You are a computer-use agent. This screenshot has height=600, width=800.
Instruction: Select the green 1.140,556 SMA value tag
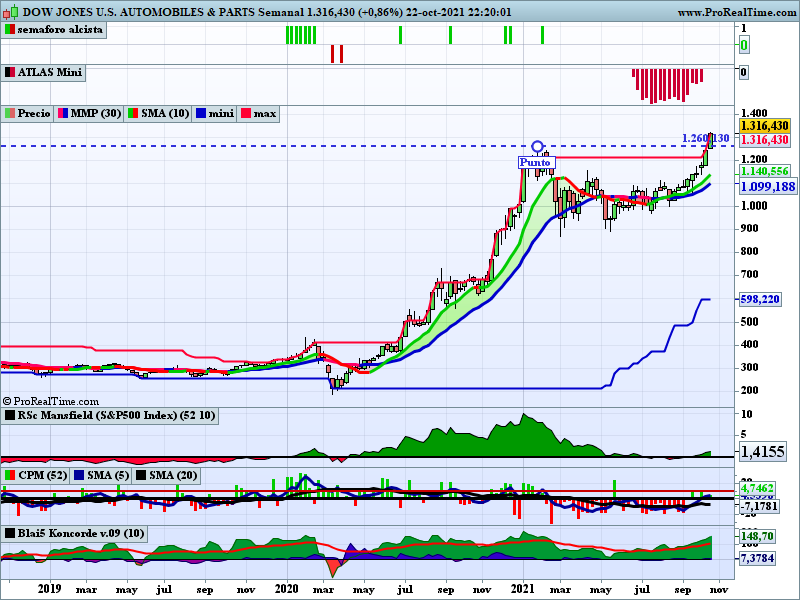click(x=765, y=172)
